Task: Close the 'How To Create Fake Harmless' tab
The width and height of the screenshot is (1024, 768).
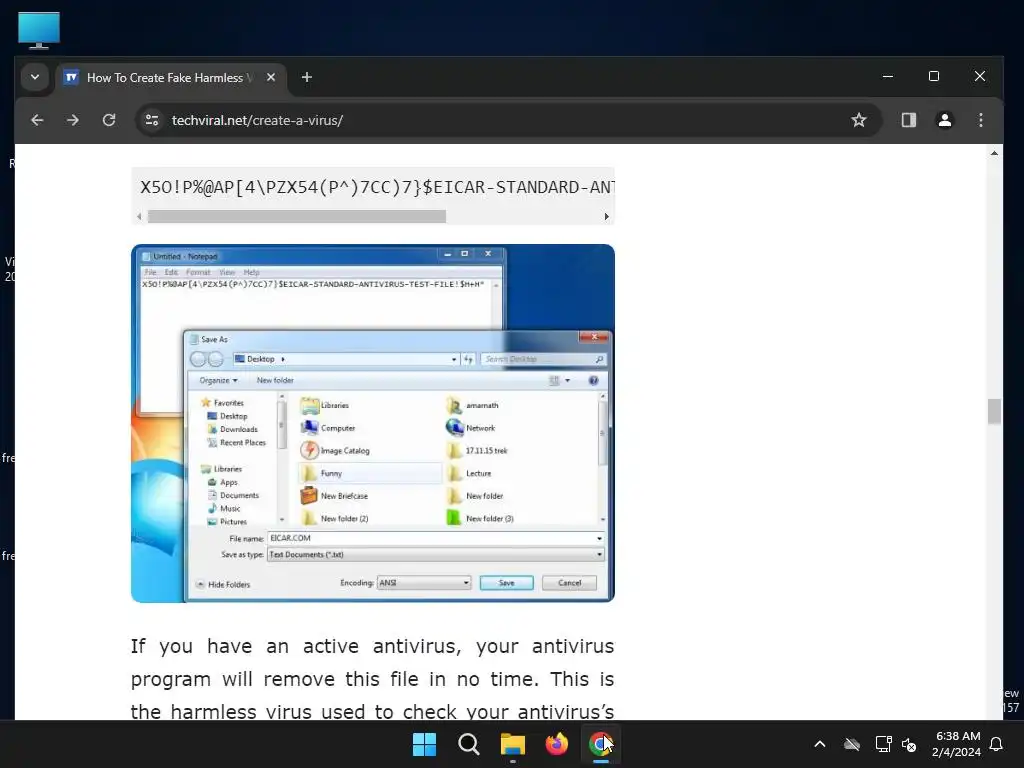Action: pos(271,77)
